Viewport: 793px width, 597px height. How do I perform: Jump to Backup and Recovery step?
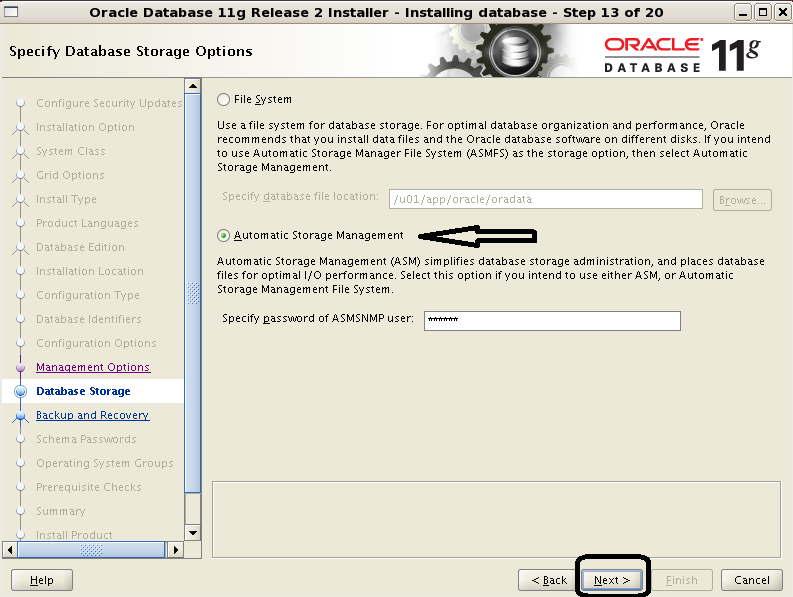click(92, 415)
